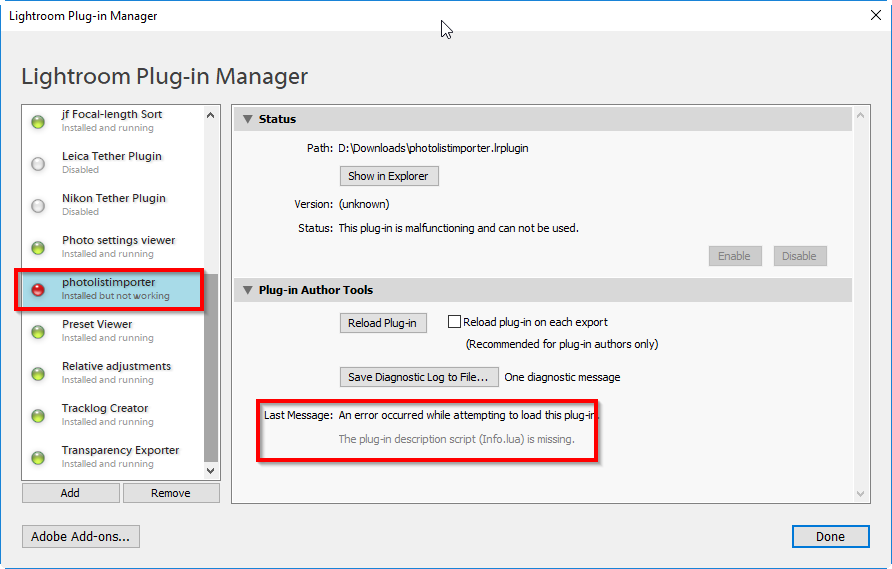The image size is (892, 569).
Task: Save Diagnostic Log to File
Action: point(418,377)
